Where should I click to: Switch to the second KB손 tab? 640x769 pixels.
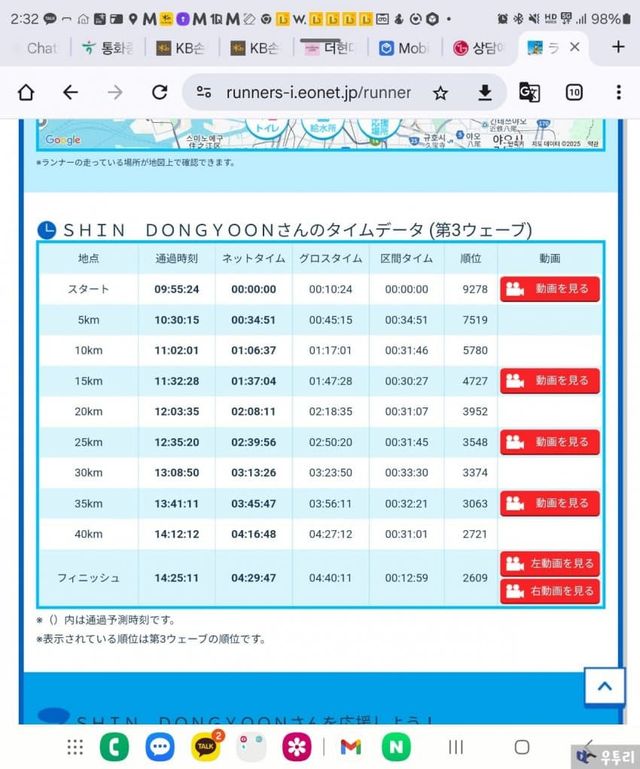click(x=256, y=48)
